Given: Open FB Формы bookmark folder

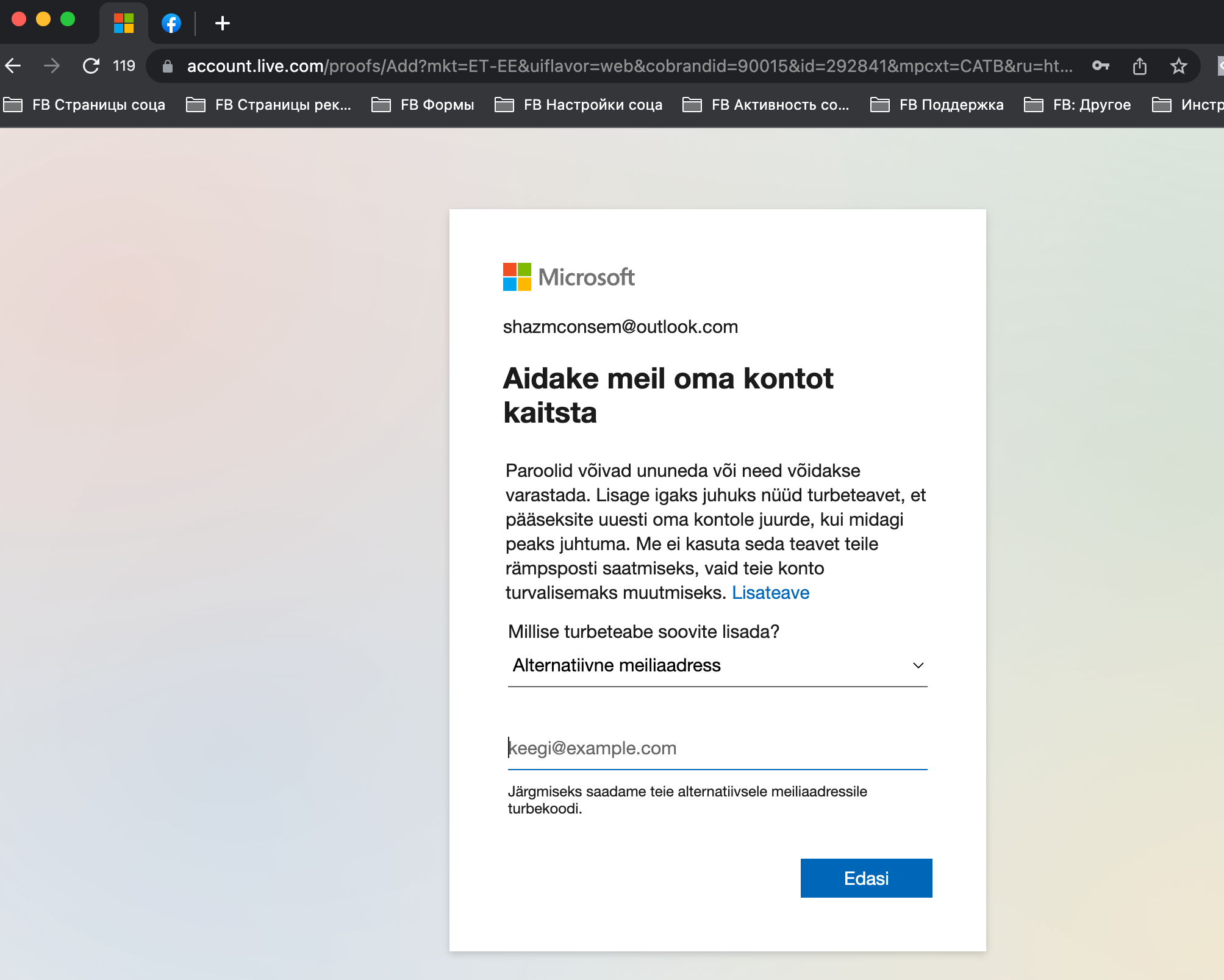Looking at the screenshot, I should [423, 105].
